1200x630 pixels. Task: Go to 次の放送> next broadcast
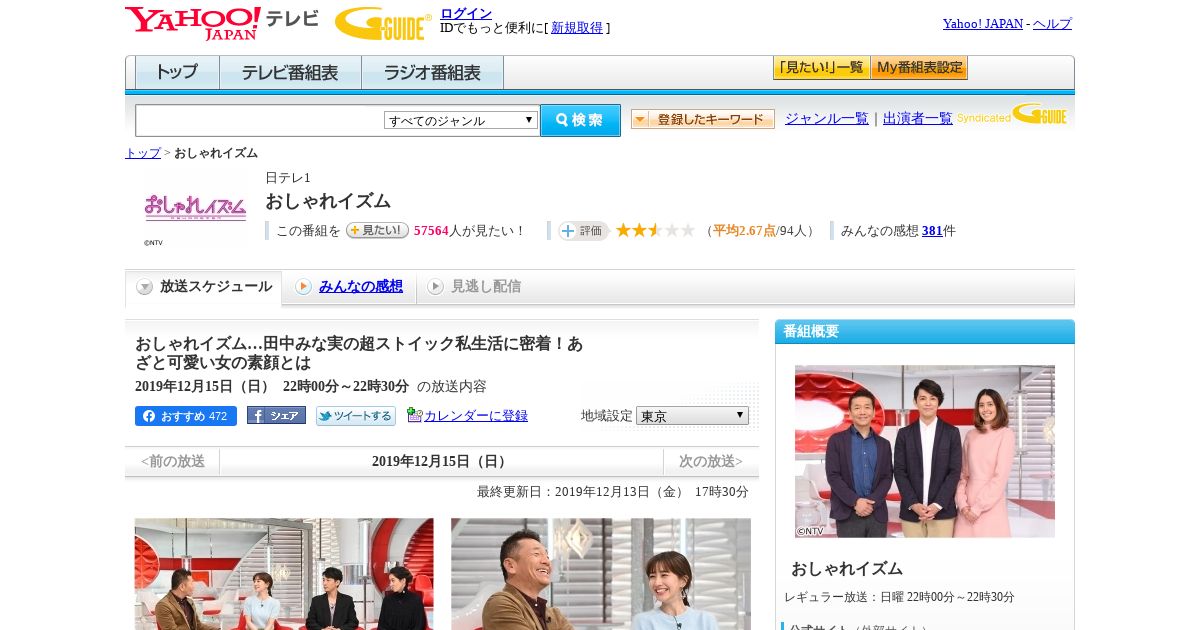pyautogui.click(x=711, y=462)
